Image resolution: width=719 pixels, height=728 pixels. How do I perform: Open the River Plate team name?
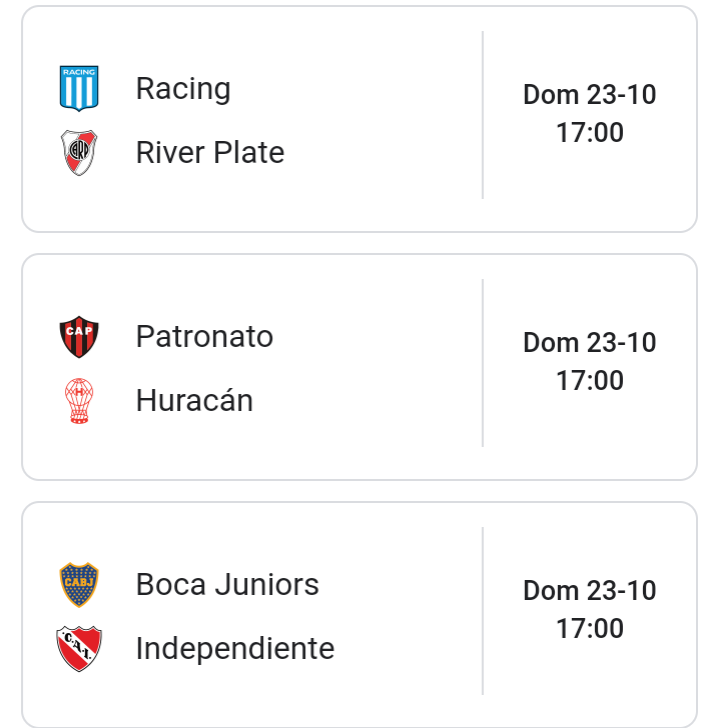pos(210,152)
